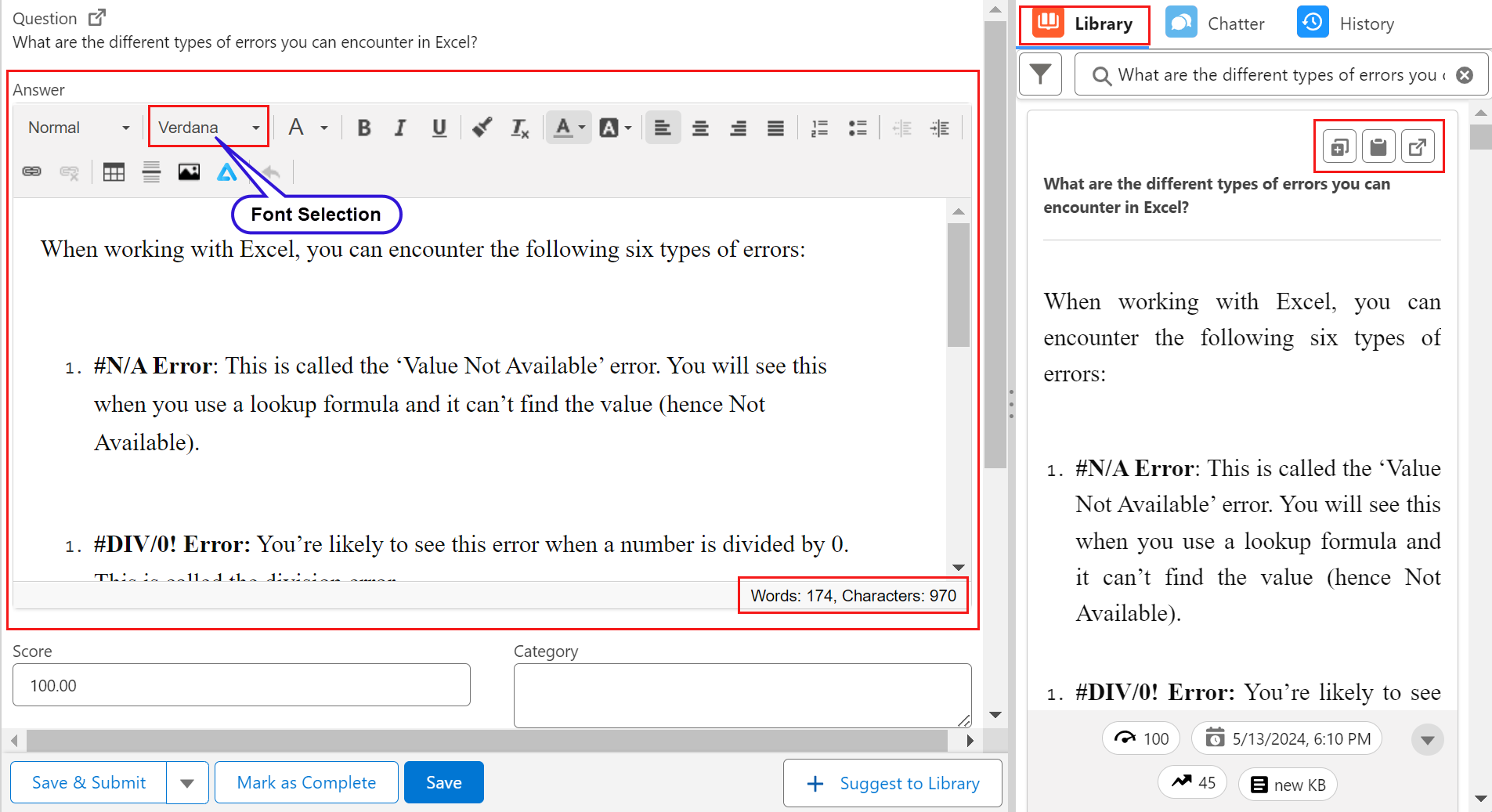Insert a numbered list
1492x812 pixels.
pos(820,128)
